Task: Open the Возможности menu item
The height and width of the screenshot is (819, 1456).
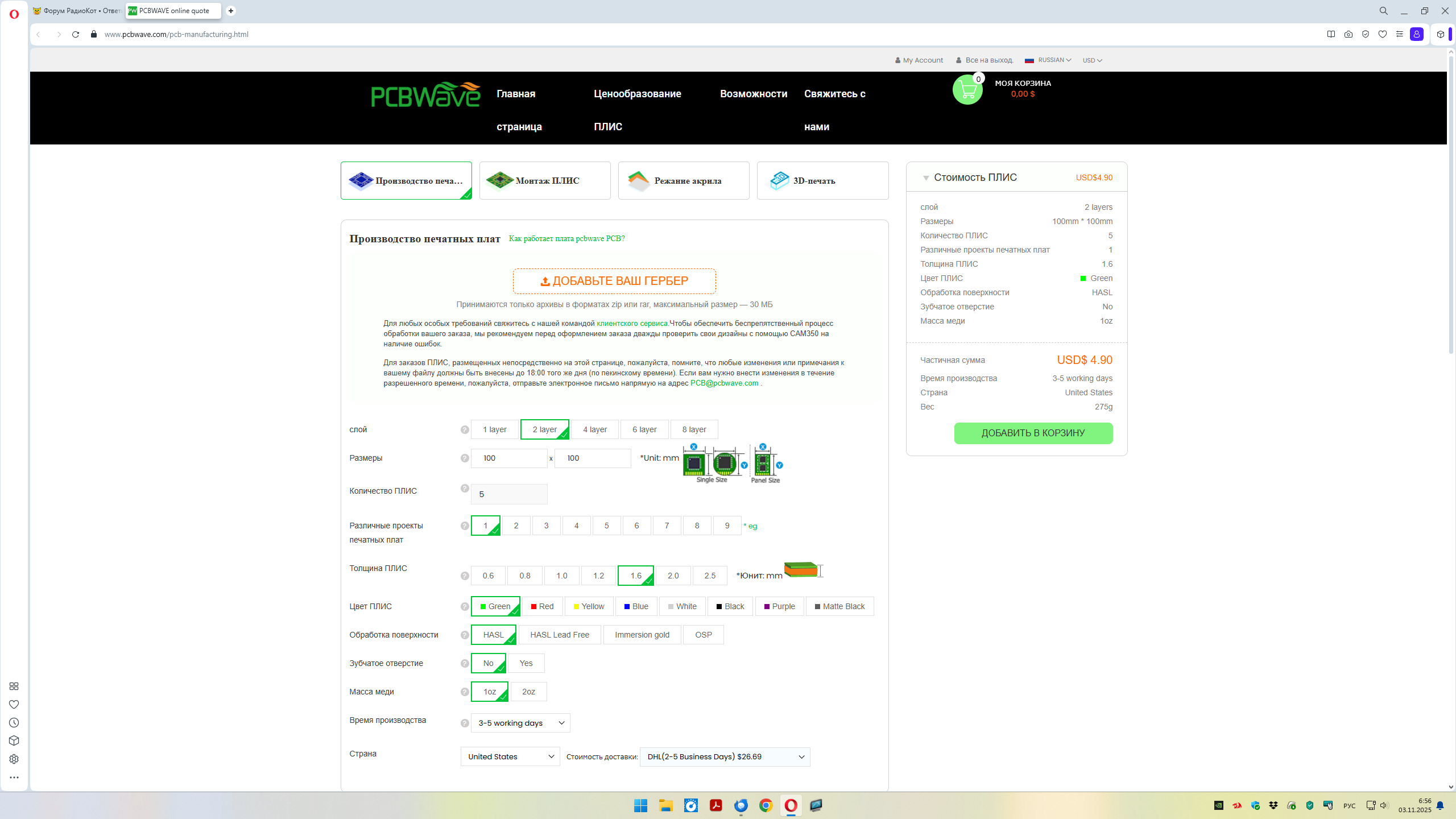Action: pyautogui.click(x=754, y=94)
